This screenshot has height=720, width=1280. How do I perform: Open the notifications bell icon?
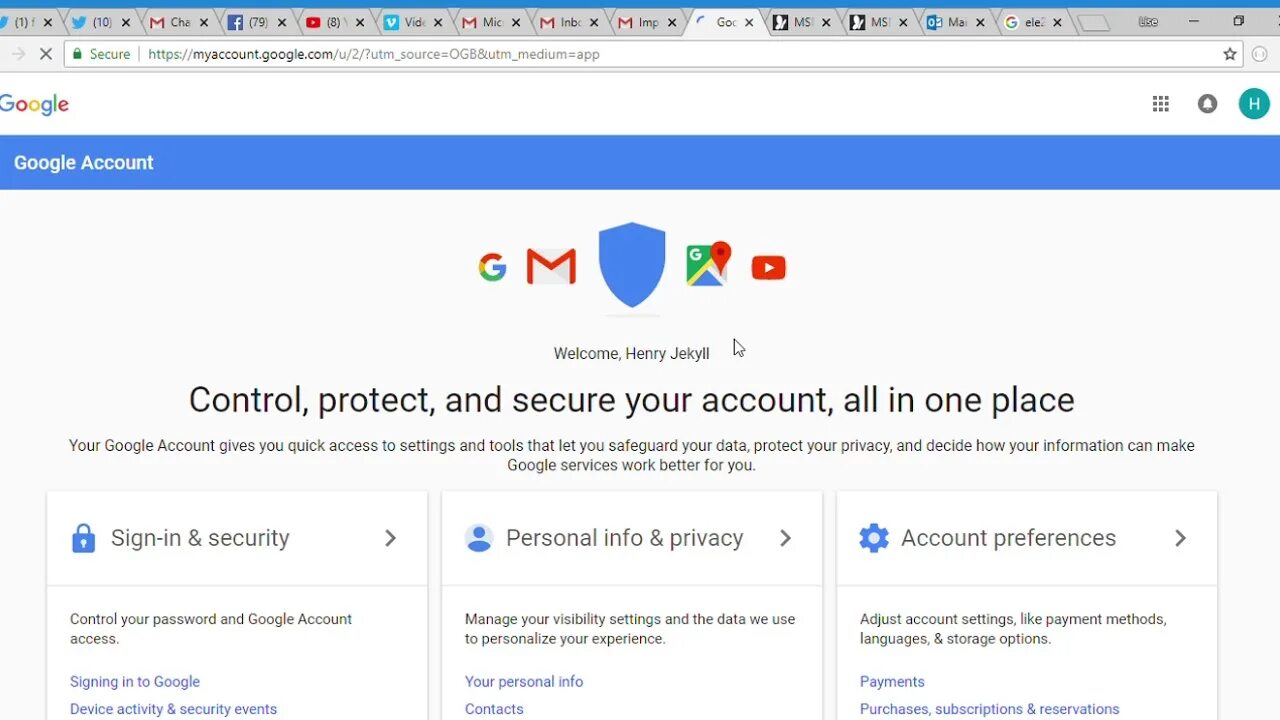[1208, 104]
